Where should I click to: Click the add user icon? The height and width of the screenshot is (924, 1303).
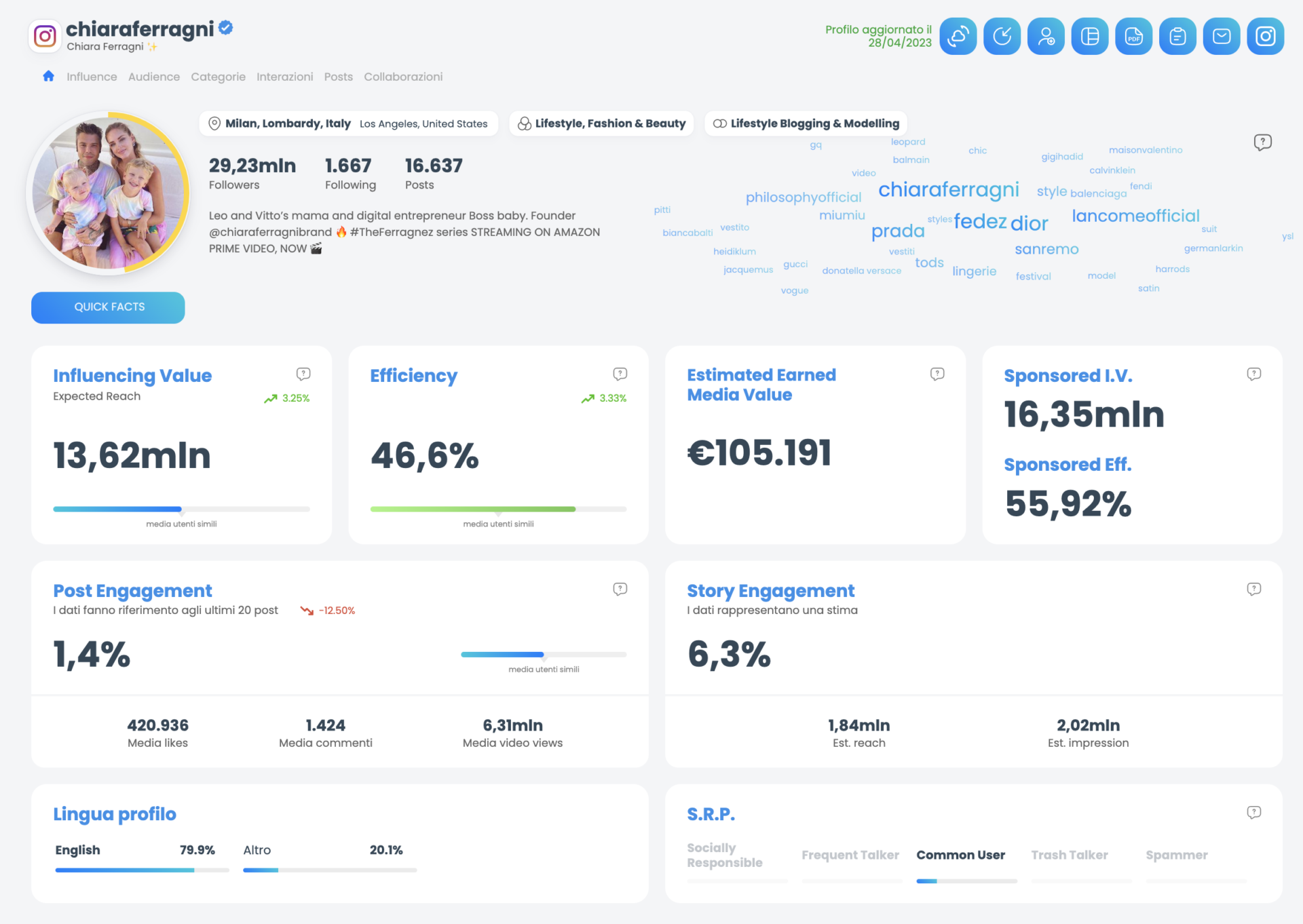point(1046,36)
